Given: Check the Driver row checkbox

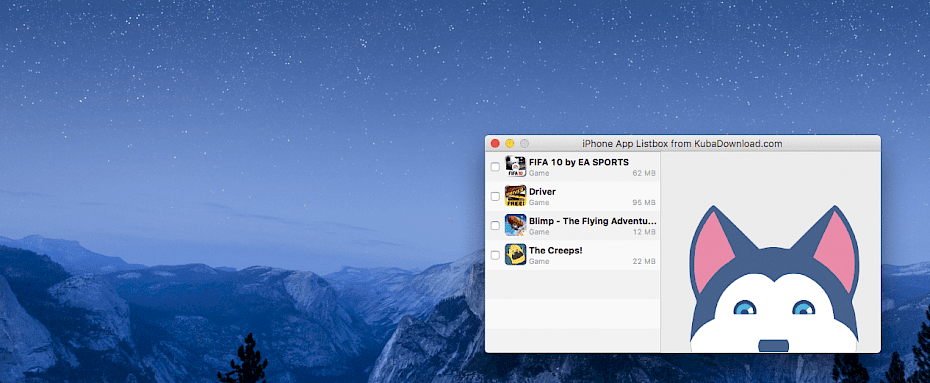Looking at the screenshot, I should click(x=495, y=196).
